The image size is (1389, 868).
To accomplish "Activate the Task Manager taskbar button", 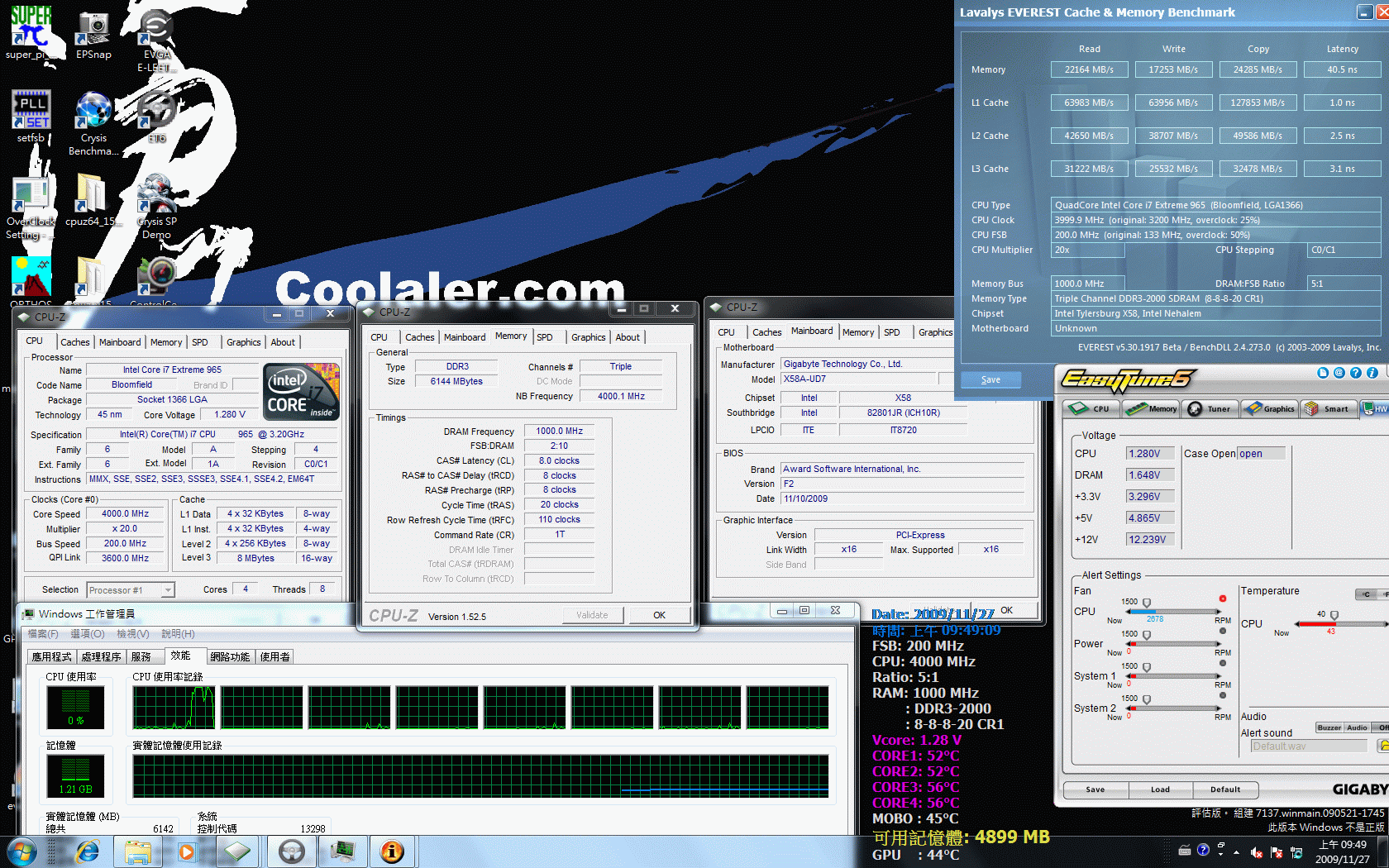I will coord(343,851).
